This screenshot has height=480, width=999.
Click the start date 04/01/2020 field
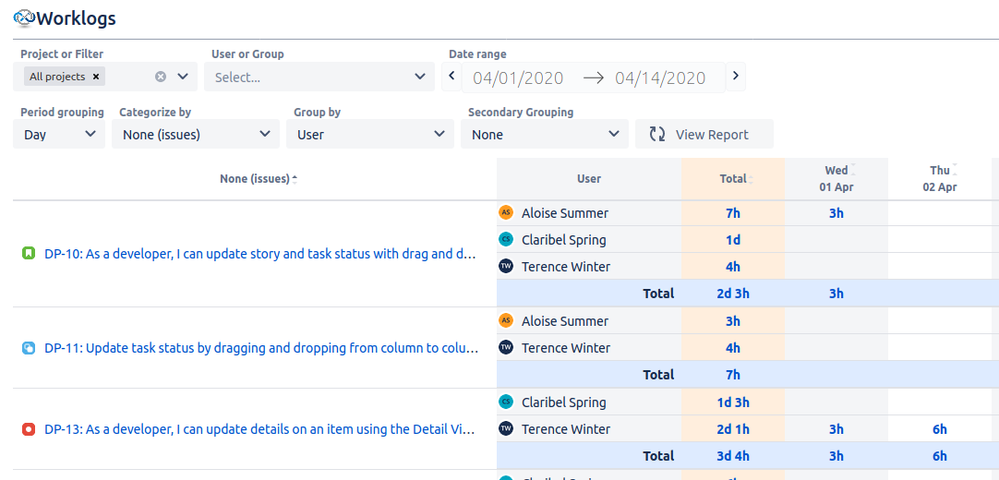click(518, 78)
